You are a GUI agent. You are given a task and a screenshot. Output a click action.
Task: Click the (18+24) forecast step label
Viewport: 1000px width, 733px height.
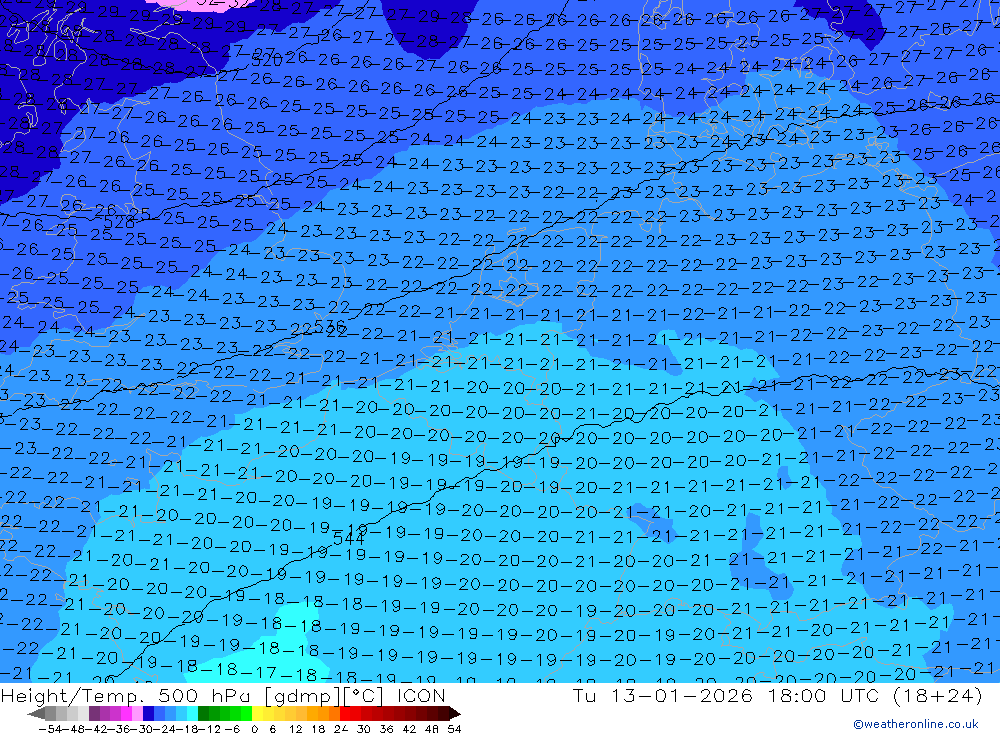tap(938, 695)
